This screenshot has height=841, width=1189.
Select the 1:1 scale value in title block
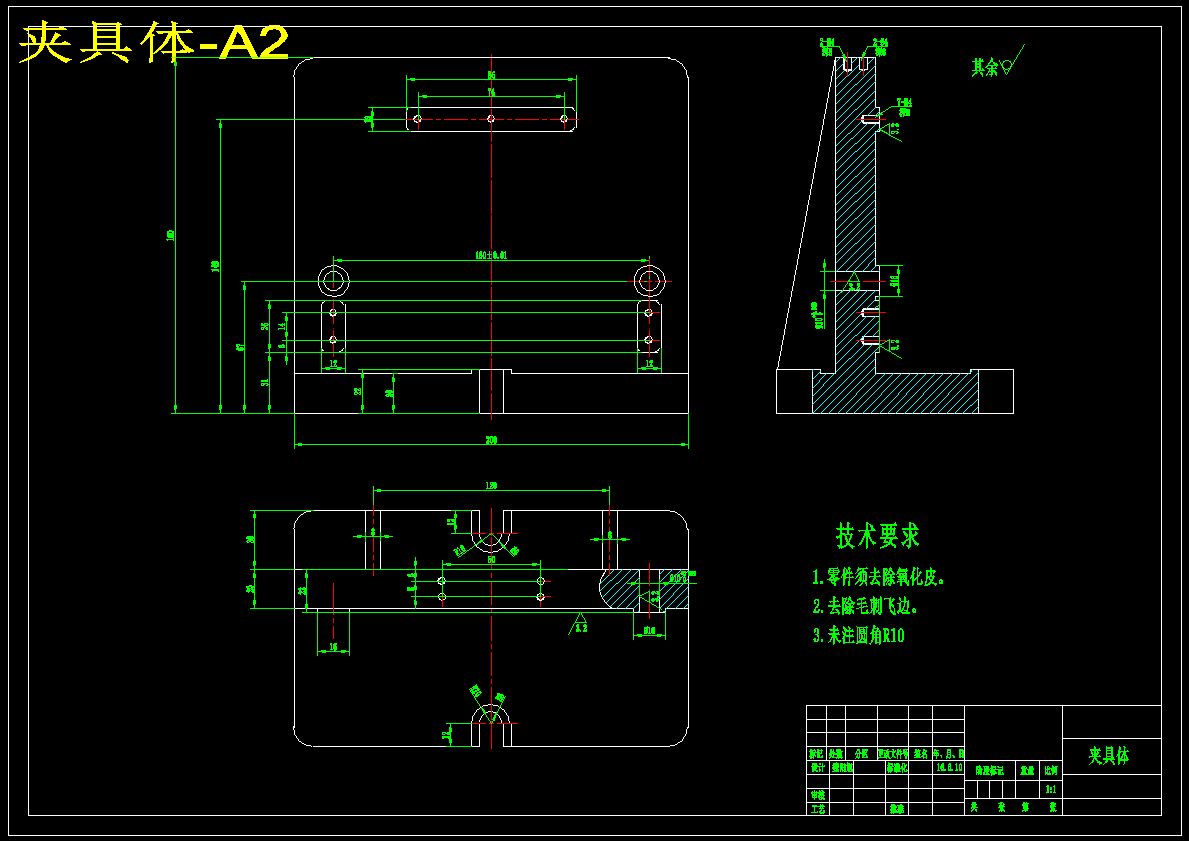[1050, 789]
